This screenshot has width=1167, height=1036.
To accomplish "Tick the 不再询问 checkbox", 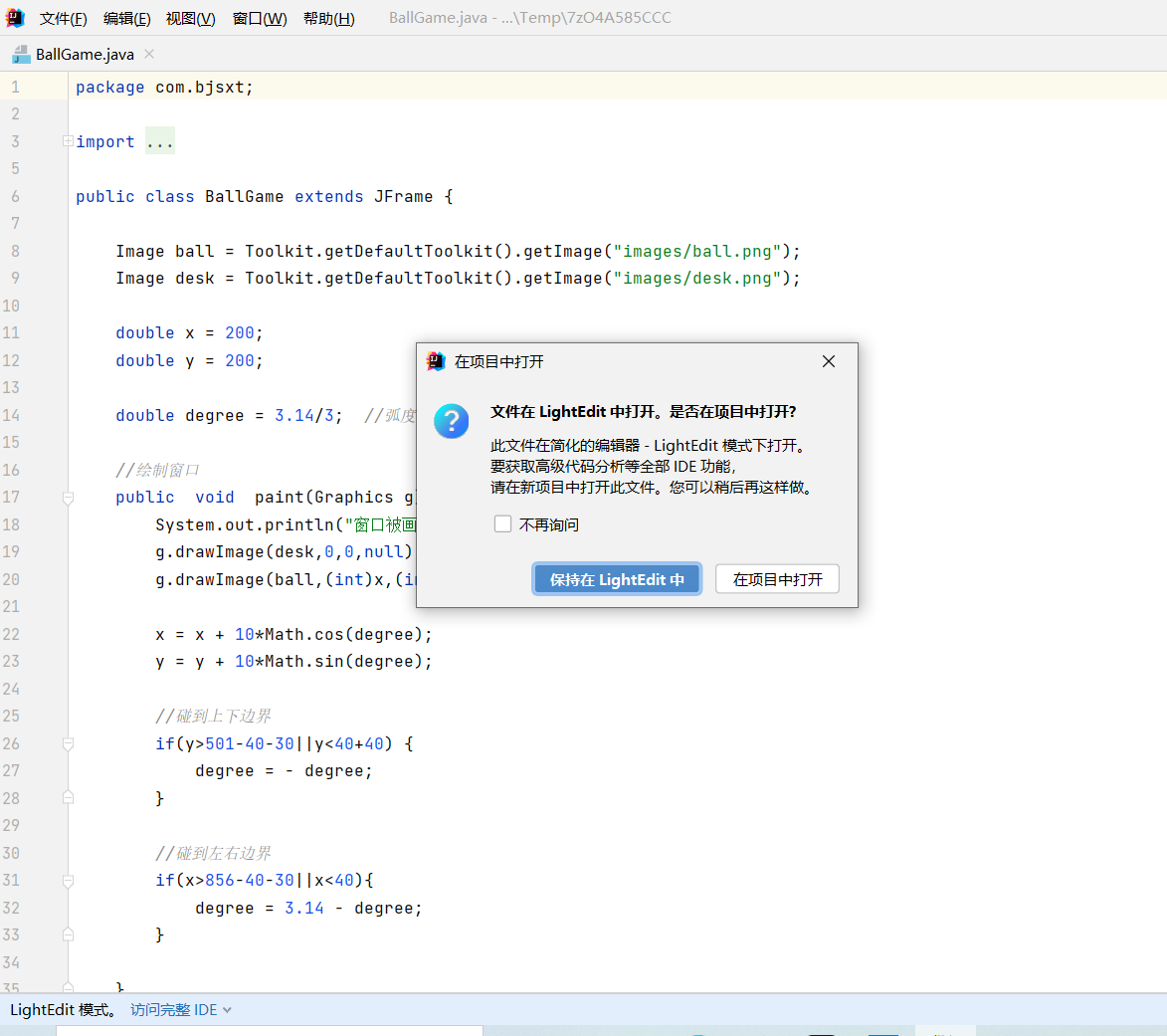I will [x=503, y=524].
